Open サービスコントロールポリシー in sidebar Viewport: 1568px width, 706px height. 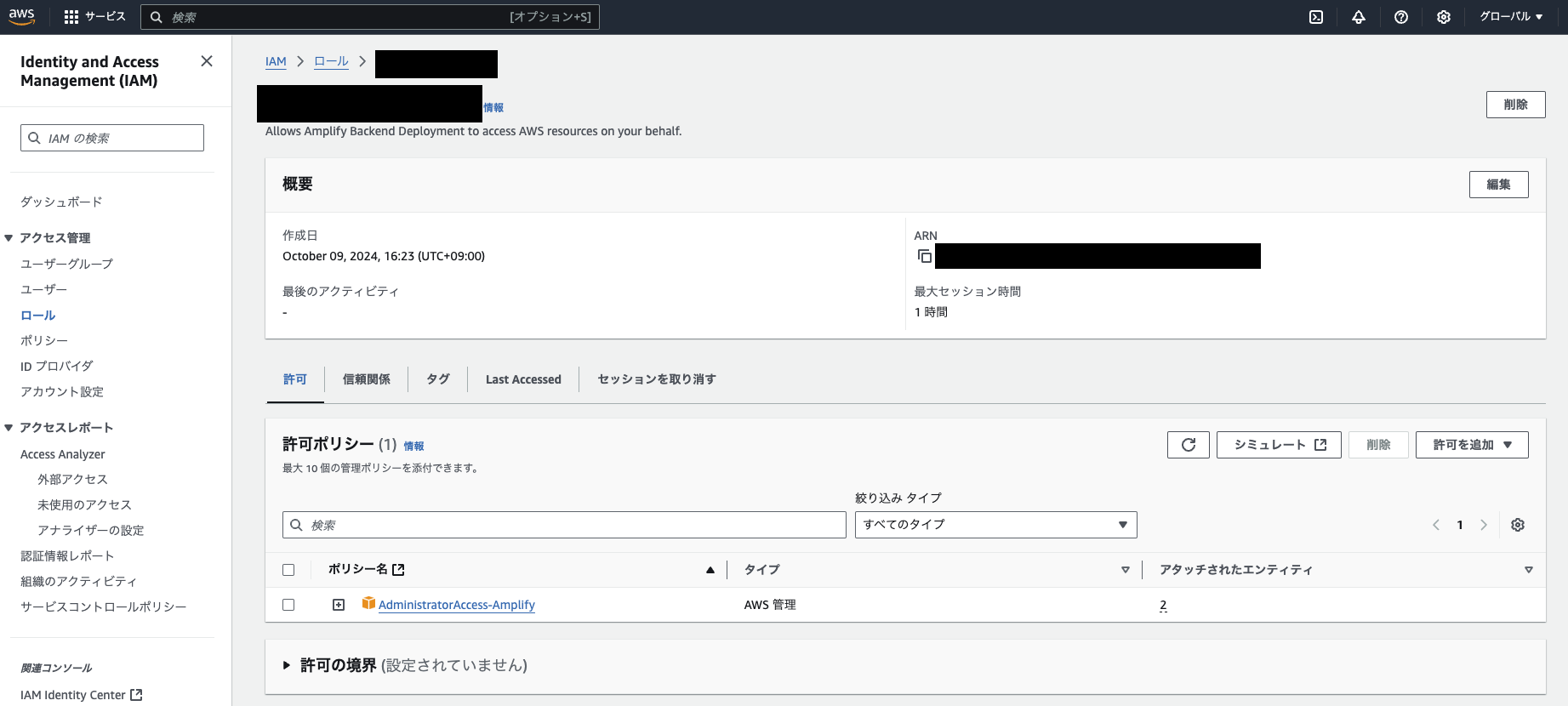coord(104,606)
